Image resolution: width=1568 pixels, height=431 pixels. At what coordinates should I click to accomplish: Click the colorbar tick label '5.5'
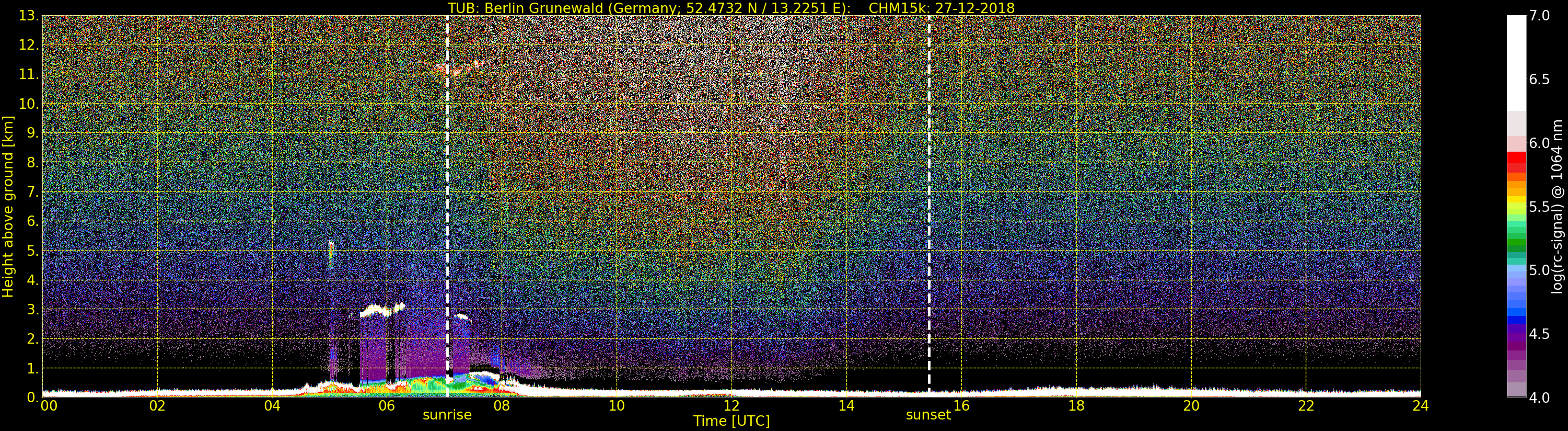tap(1540, 207)
